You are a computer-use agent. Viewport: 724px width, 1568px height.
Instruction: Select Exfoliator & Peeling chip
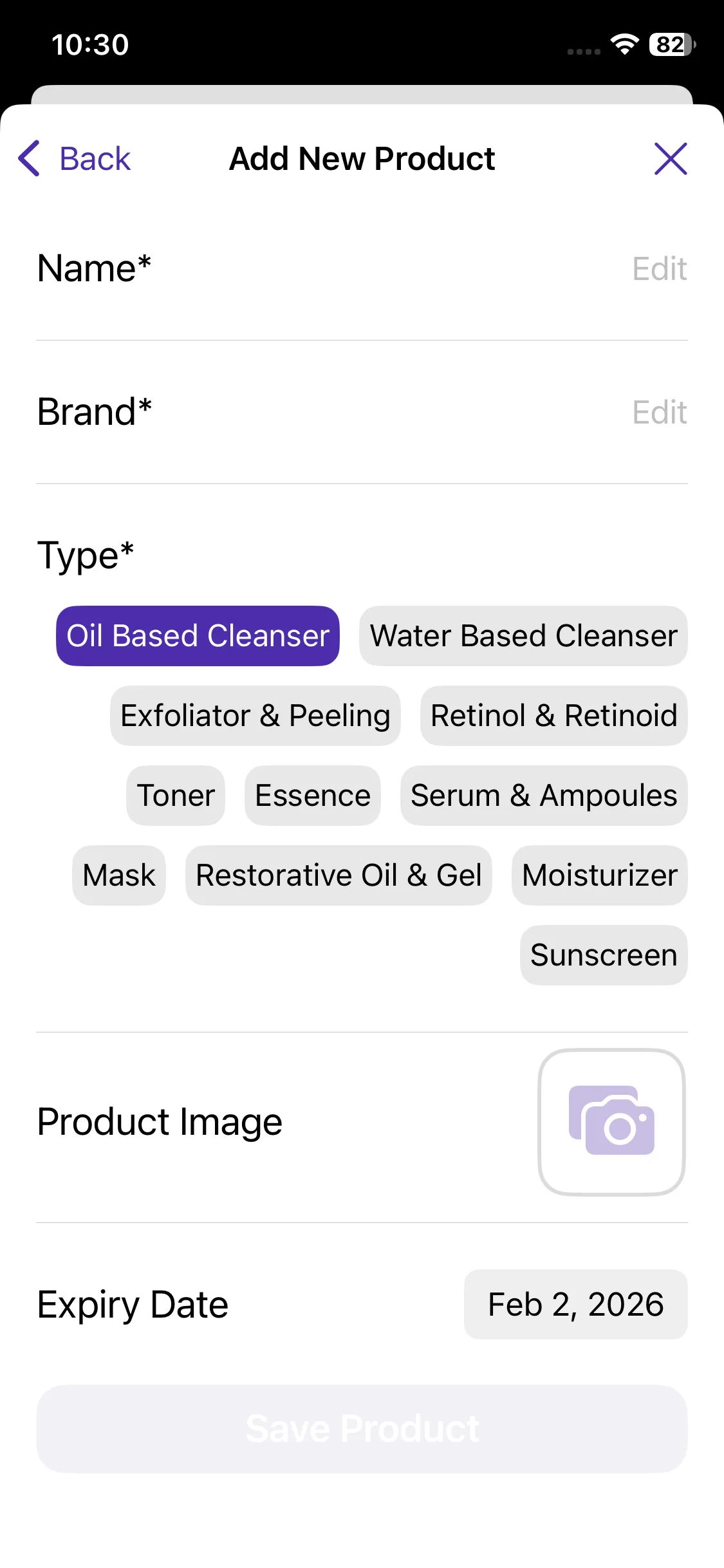click(255, 716)
